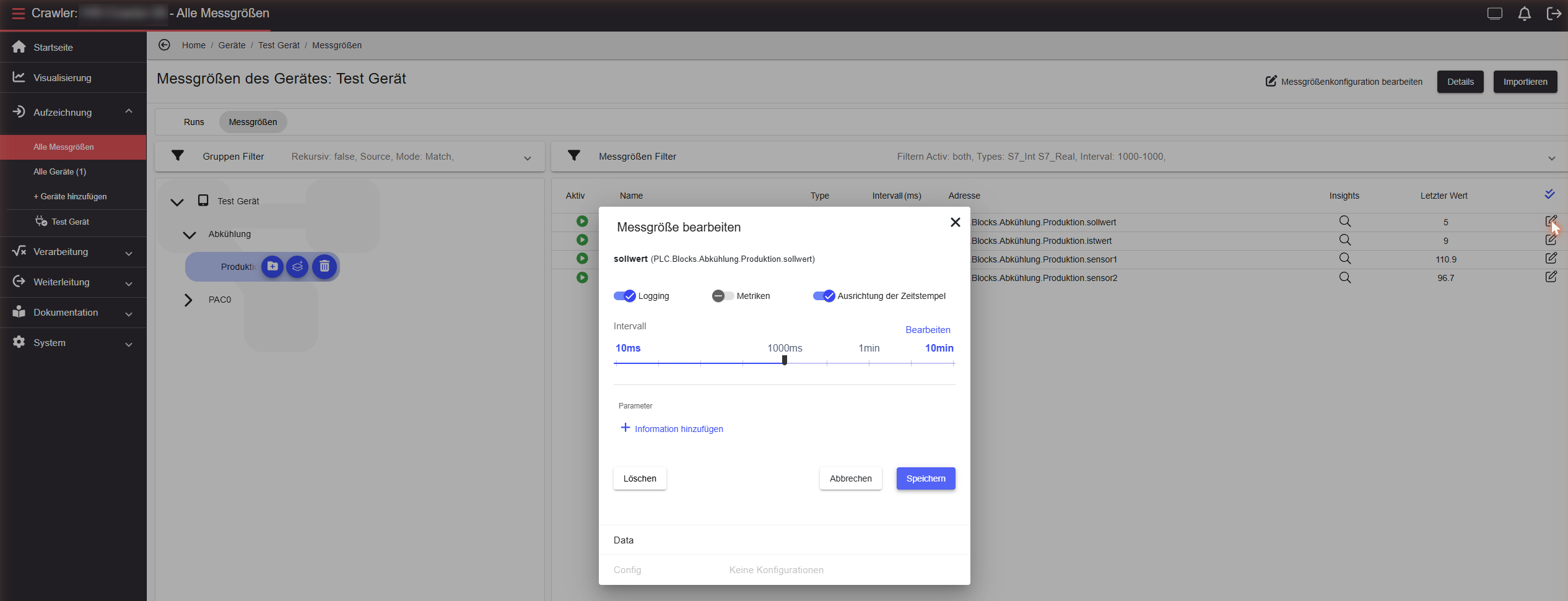1568x601 pixels.
Task: Click the Test Gerät device icon in tree
Action: coord(203,201)
